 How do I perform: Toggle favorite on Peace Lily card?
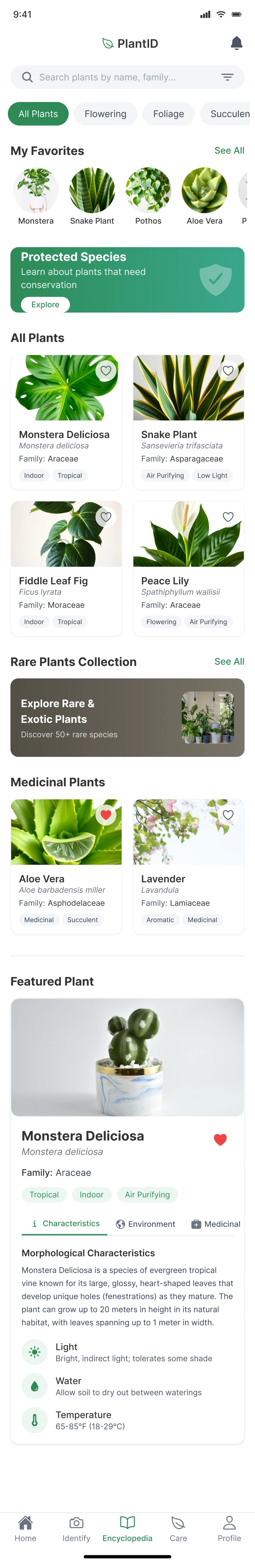click(x=228, y=517)
